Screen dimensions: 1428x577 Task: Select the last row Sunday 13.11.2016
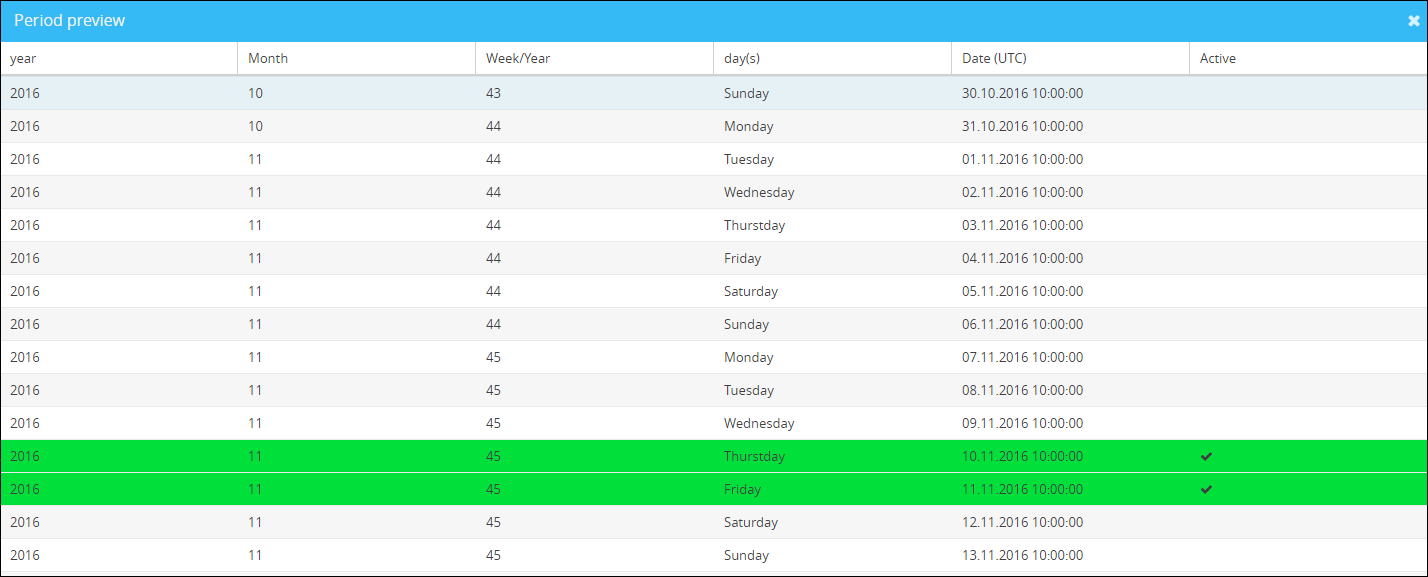pyautogui.click(x=746, y=555)
